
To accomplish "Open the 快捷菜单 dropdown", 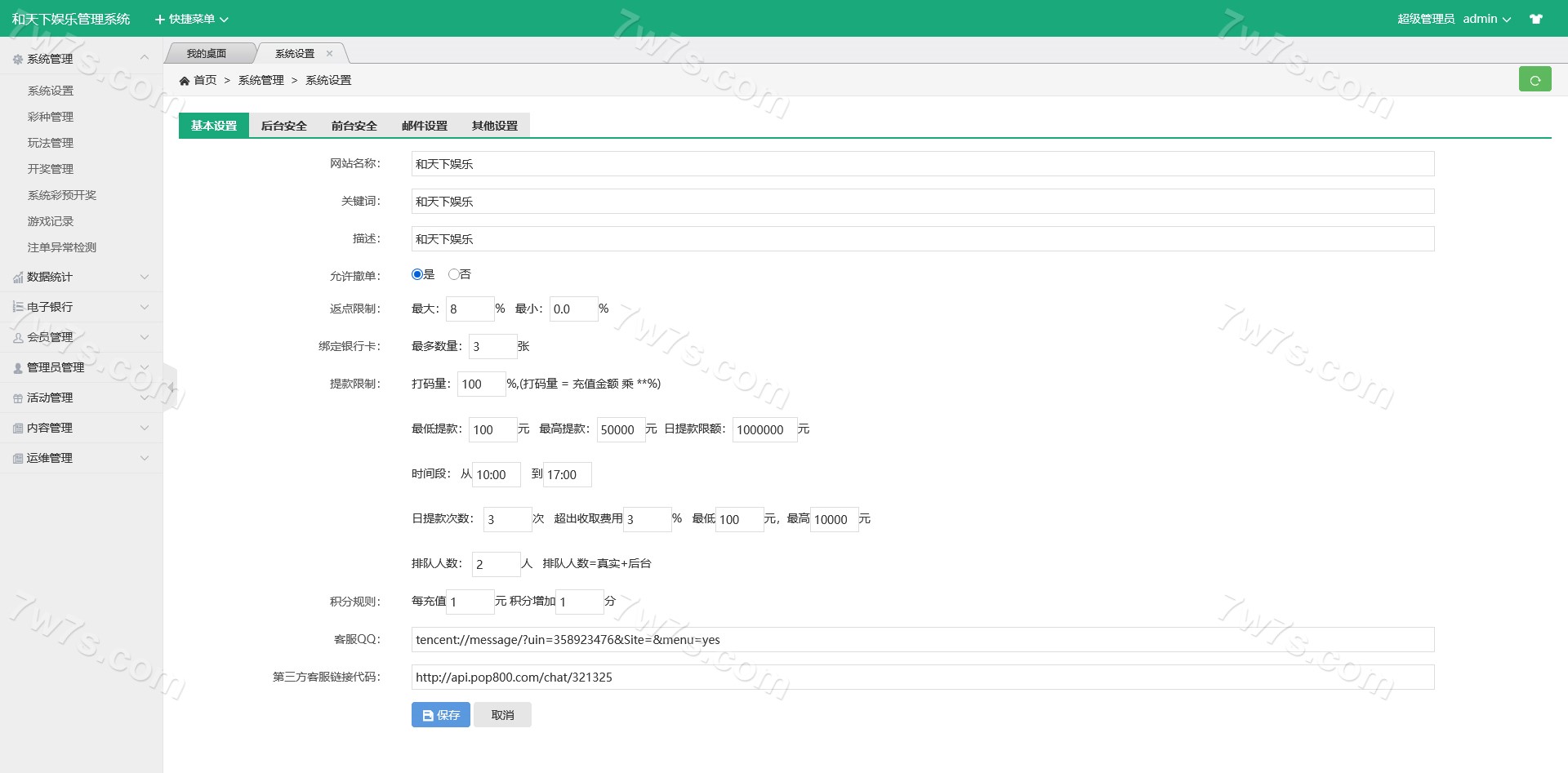I will pos(192,19).
